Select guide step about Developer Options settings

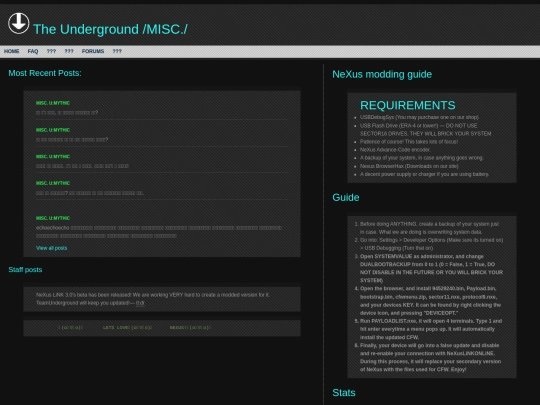tap(431, 244)
